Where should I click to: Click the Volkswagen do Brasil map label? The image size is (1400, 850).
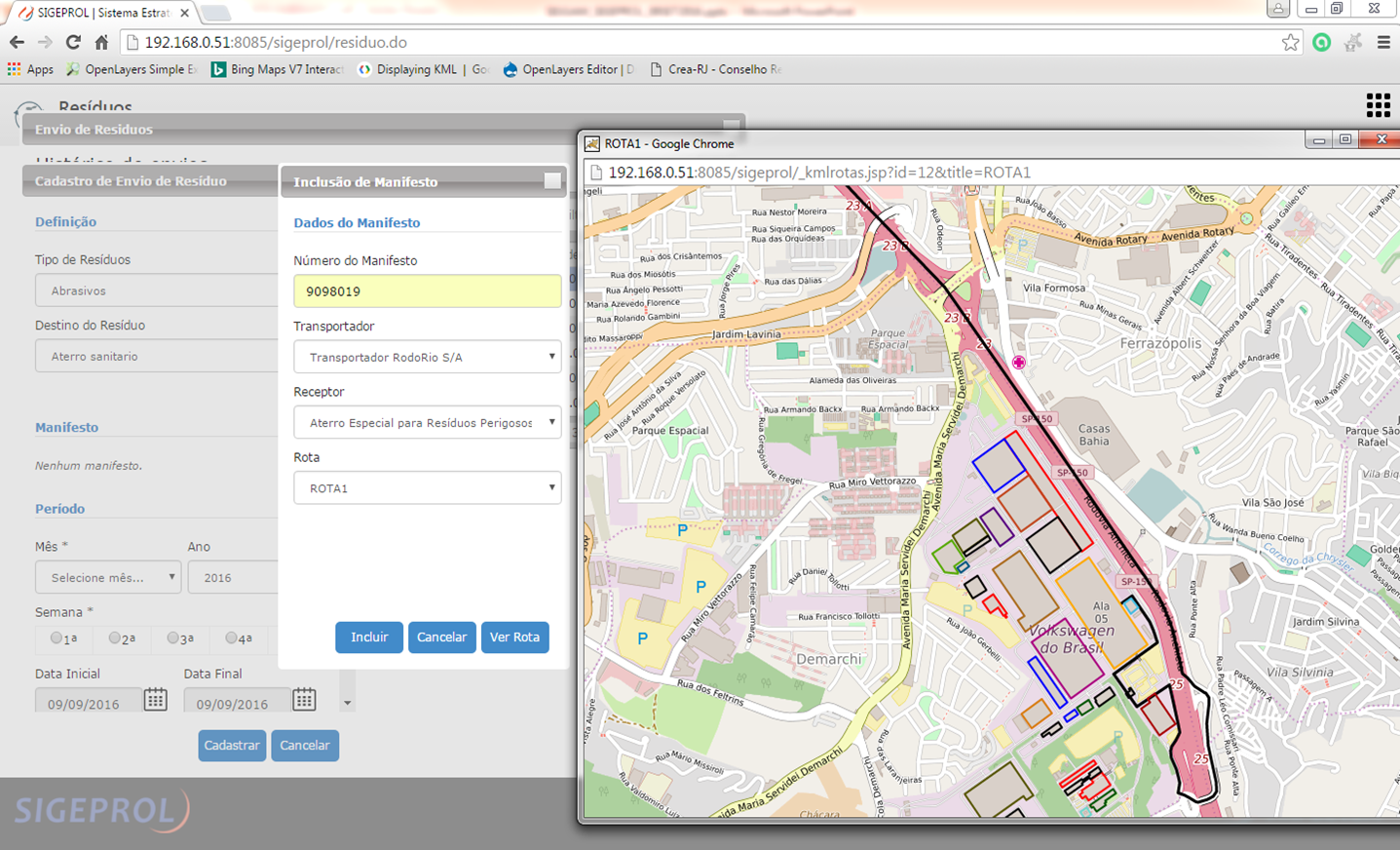tap(1072, 639)
